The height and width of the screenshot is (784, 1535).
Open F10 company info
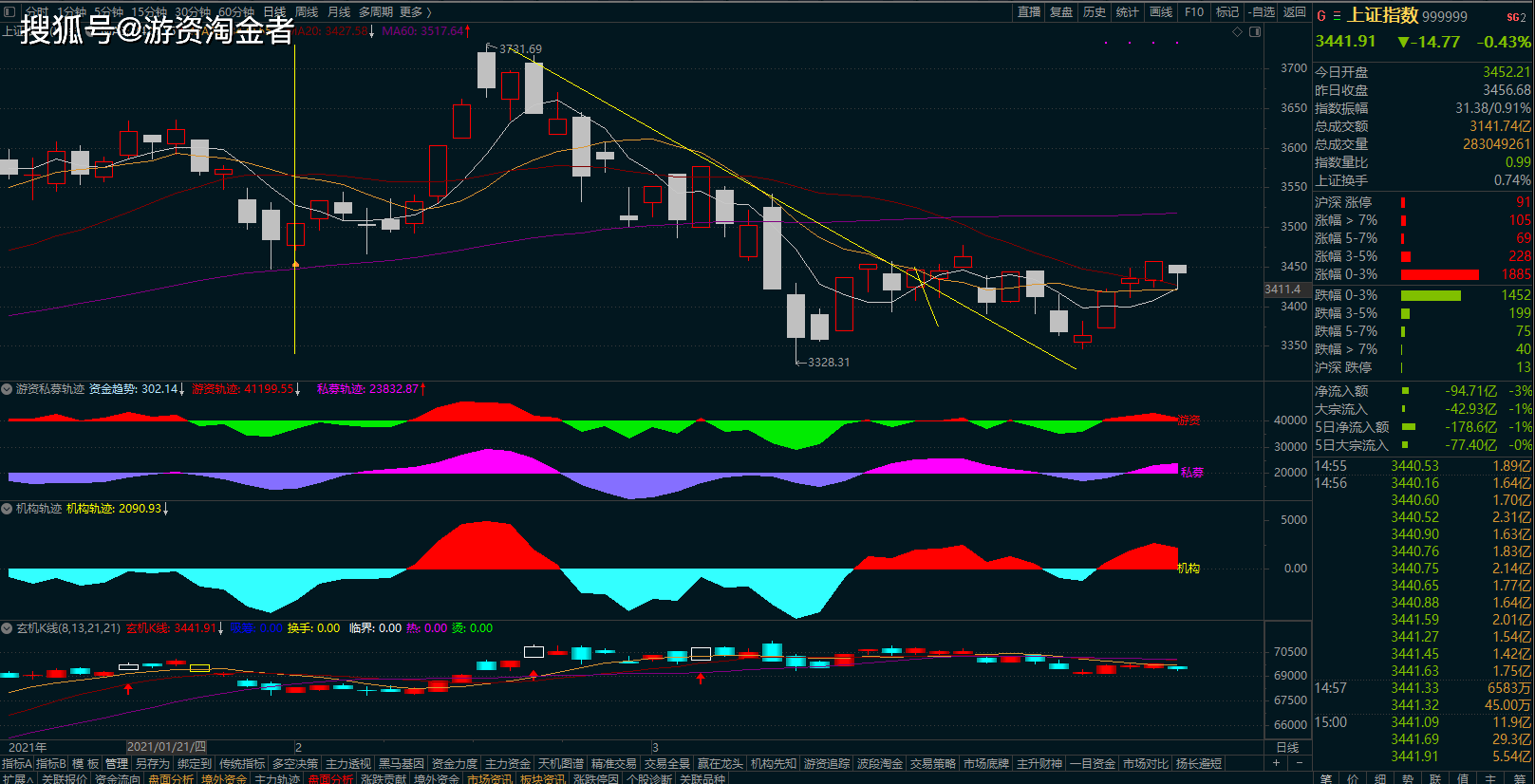pos(1194,12)
